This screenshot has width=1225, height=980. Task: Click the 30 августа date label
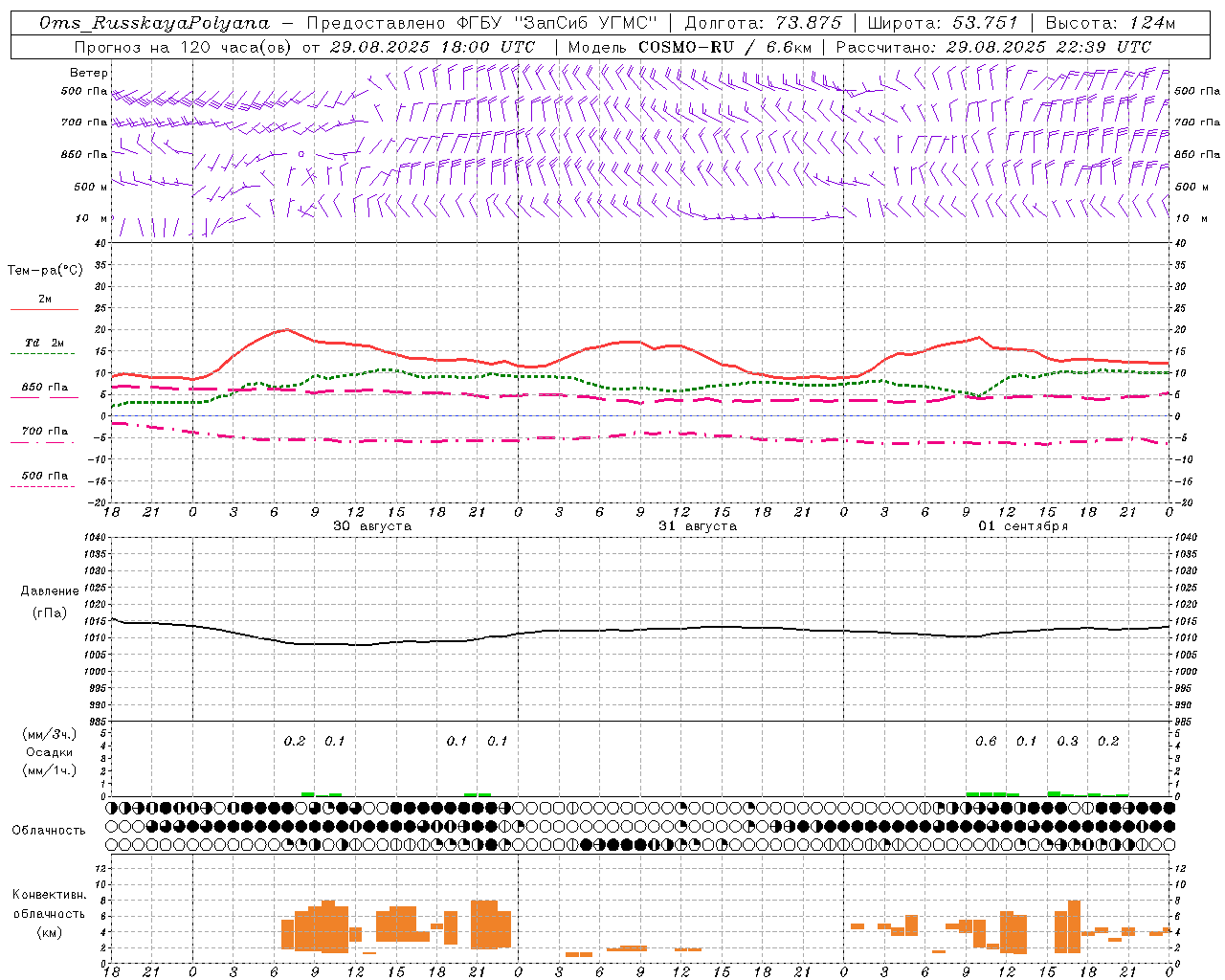(x=372, y=526)
